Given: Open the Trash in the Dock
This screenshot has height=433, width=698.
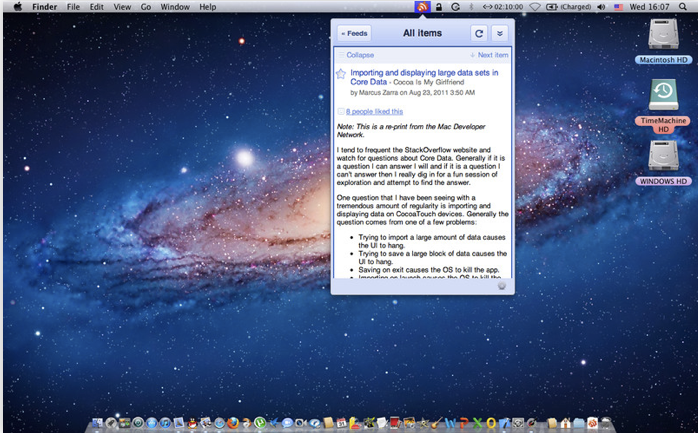Looking at the screenshot, I should [x=606, y=423].
